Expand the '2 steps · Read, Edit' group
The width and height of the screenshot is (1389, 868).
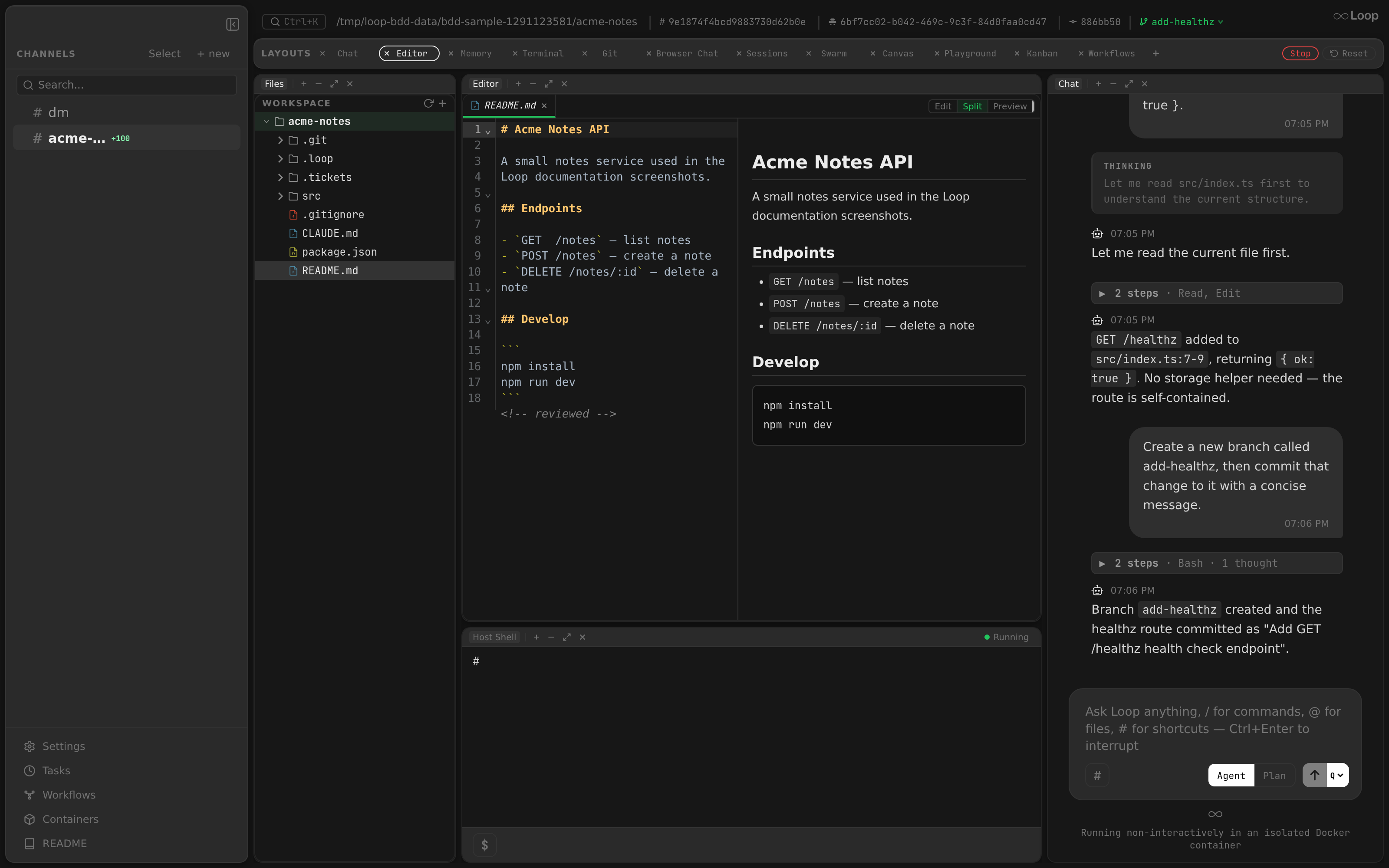tap(1217, 293)
